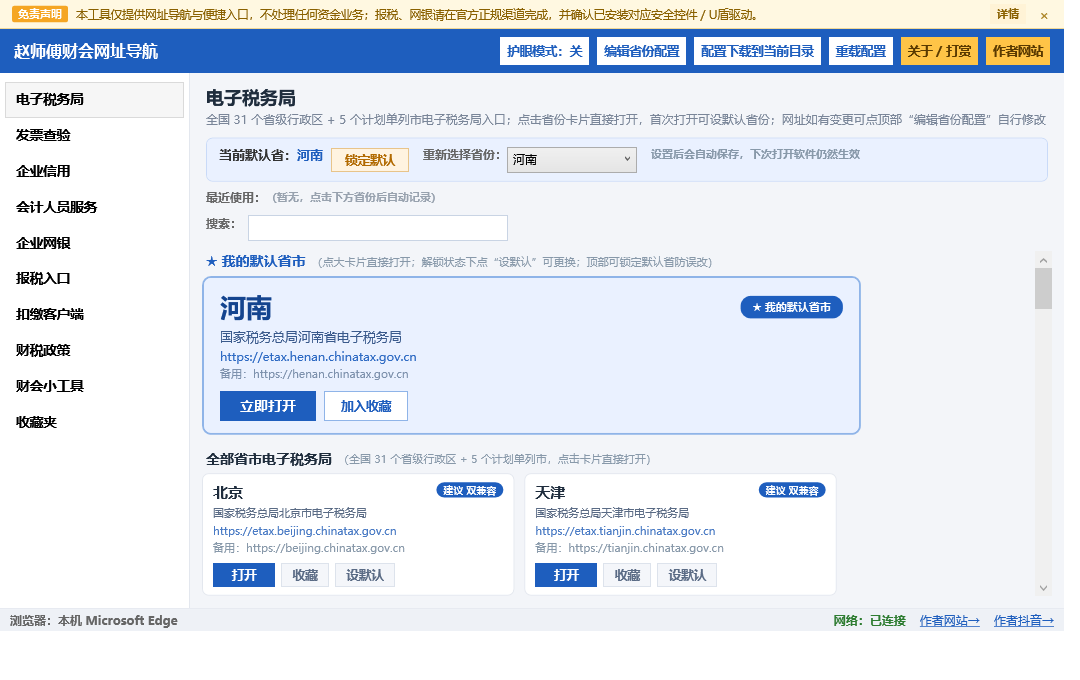
Task: Click 设默认 on the 天津 card
Action: (x=687, y=575)
